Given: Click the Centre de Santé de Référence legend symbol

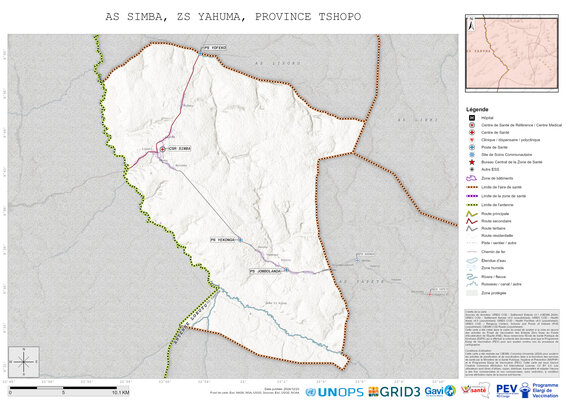Looking at the screenshot, I should pos(471,125).
